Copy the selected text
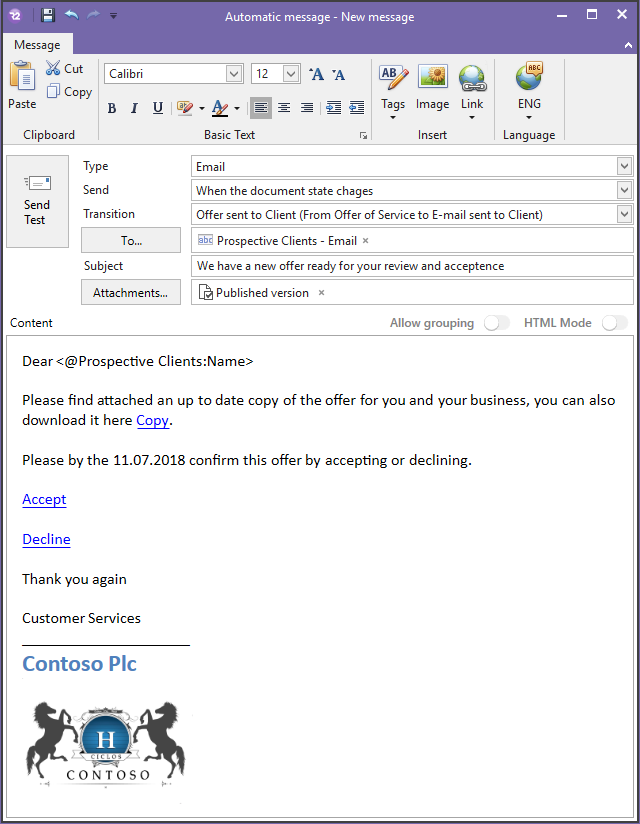 pos(69,91)
